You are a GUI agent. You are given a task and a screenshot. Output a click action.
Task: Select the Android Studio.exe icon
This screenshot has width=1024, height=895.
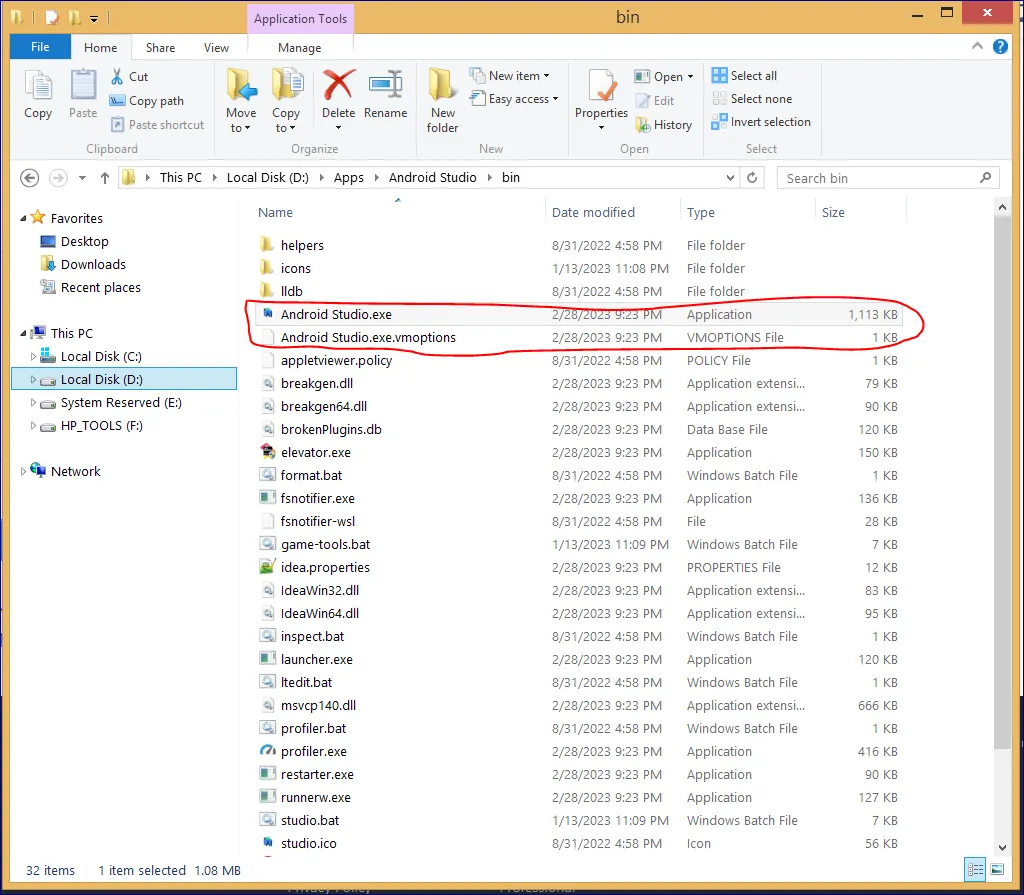point(267,314)
